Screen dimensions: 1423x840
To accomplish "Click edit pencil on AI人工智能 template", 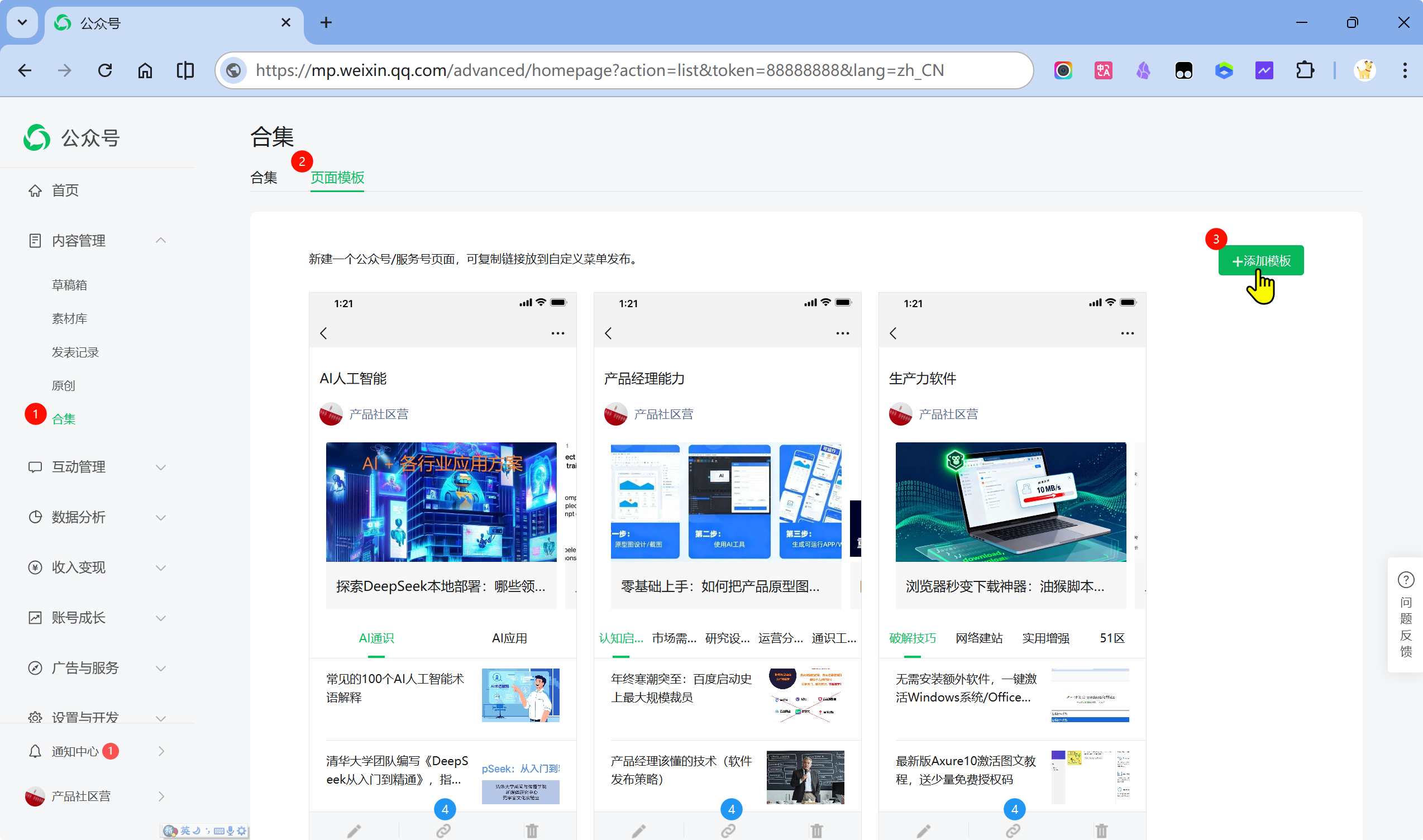I will coord(354,831).
